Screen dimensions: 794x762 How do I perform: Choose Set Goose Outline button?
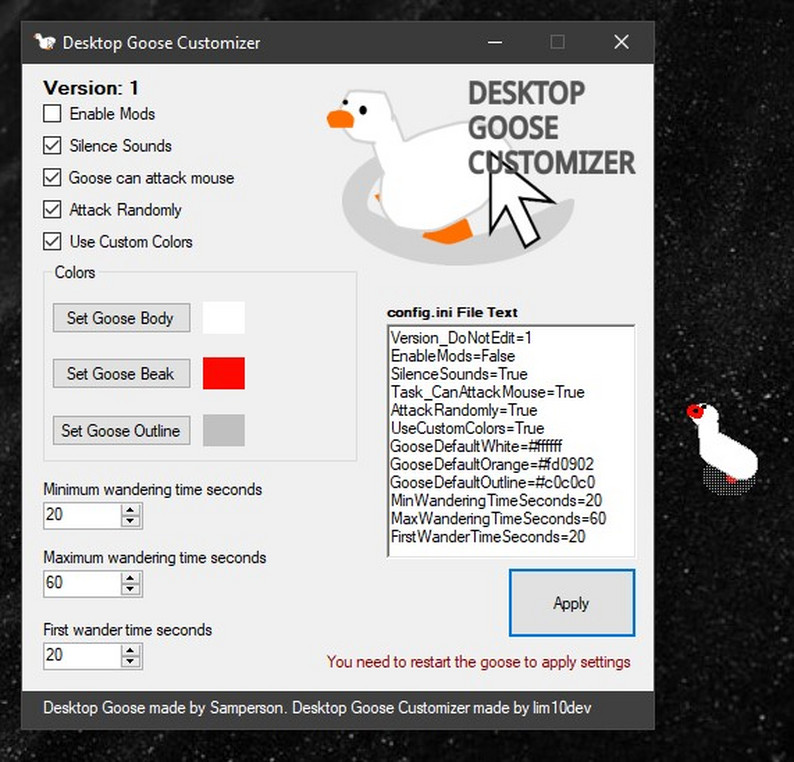click(122, 430)
